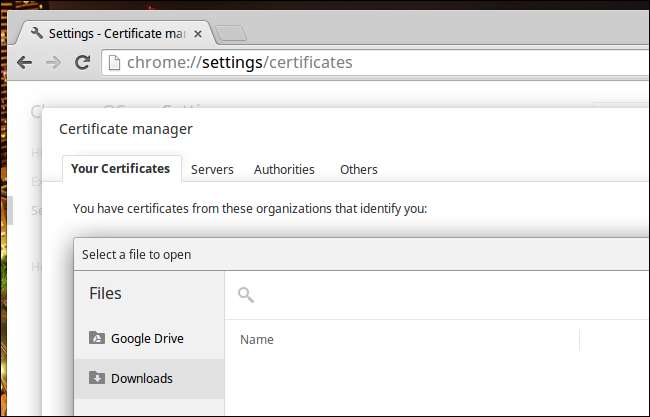Choose the Google Drive location label
The image size is (650, 417).
click(x=147, y=338)
